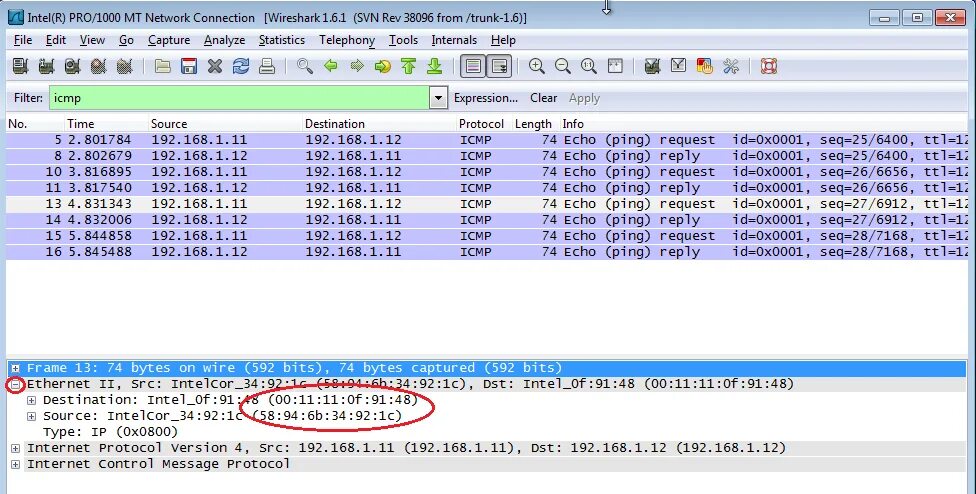976x494 pixels.
Task: Open the Edit menu
Action: coord(55,40)
